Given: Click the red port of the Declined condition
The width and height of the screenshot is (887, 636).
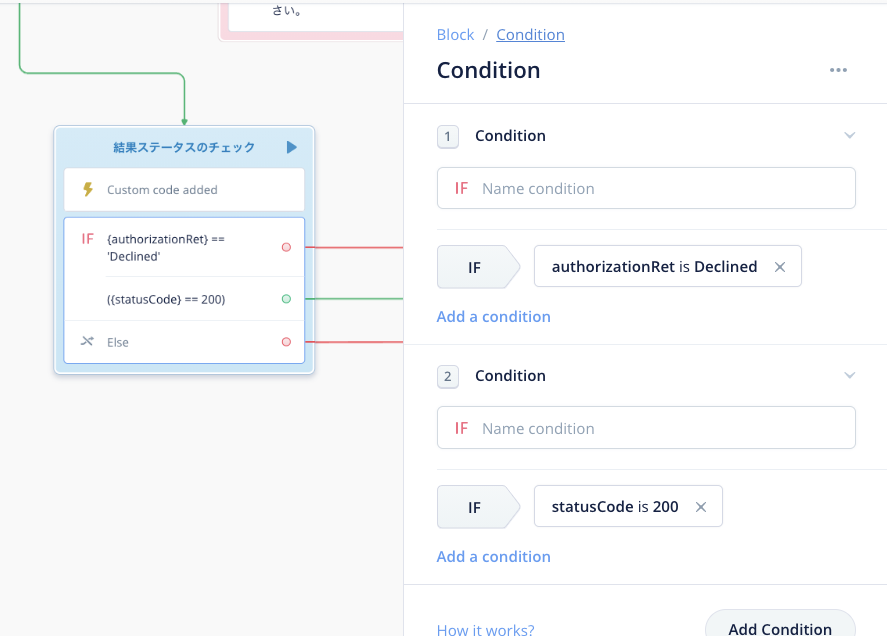Looking at the screenshot, I should coord(286,247).
